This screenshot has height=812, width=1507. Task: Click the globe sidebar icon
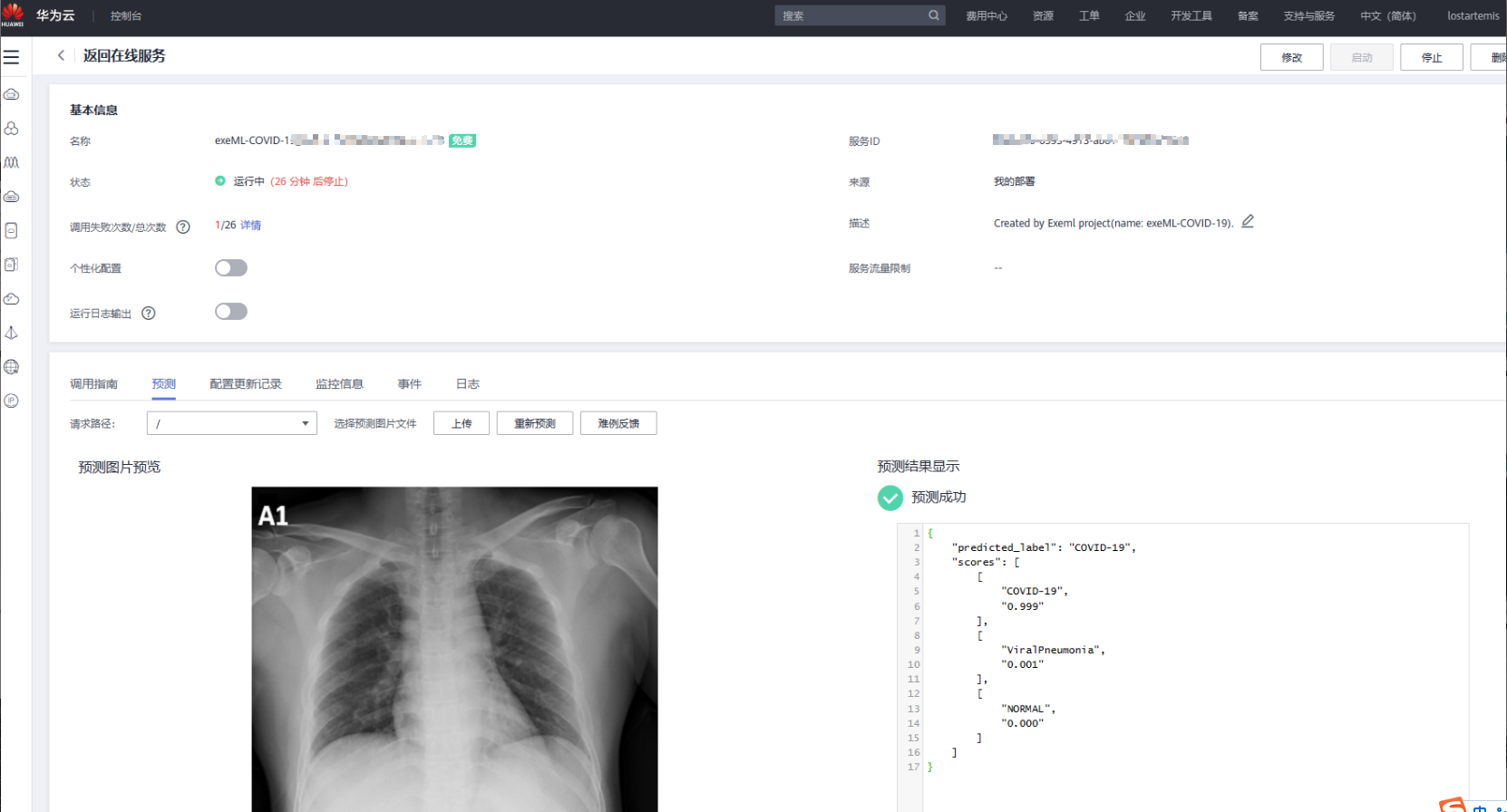coord(11,367)
